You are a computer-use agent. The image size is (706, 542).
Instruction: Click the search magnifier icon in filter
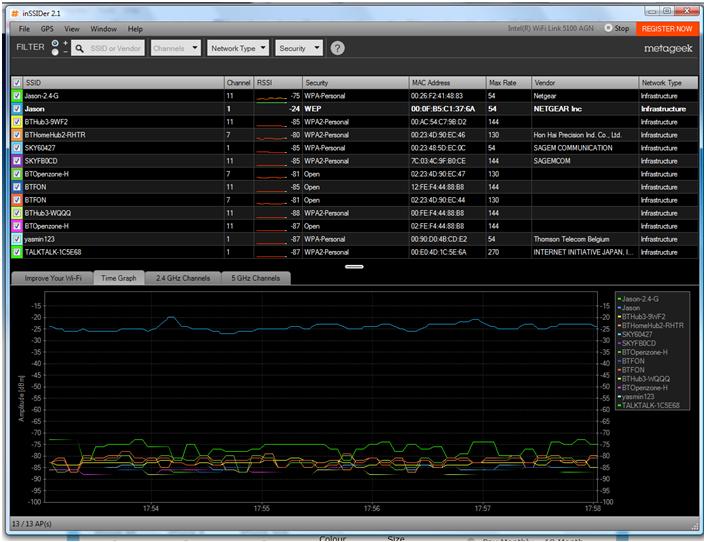point(78,48)
